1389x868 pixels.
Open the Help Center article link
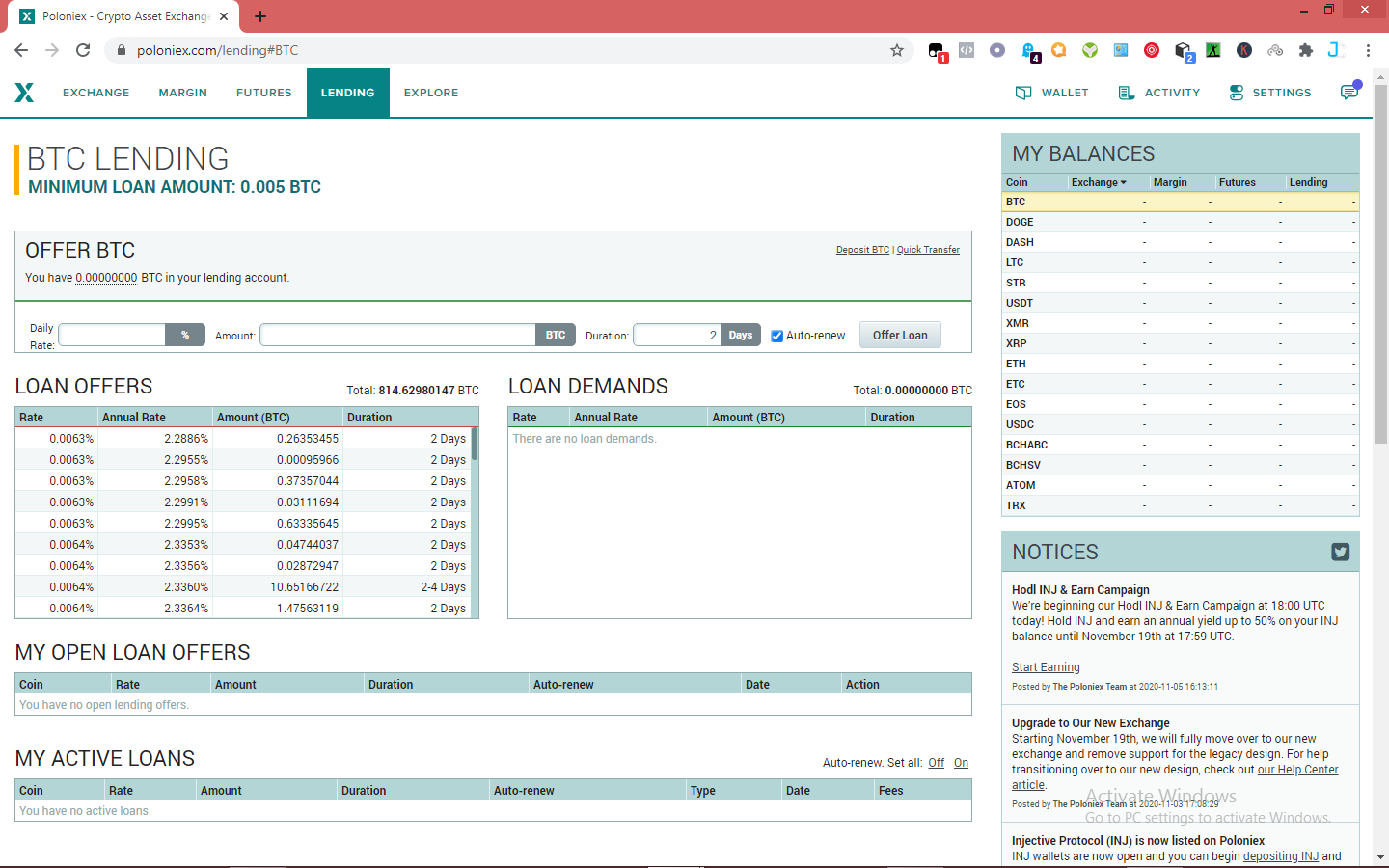[1175, 777]
